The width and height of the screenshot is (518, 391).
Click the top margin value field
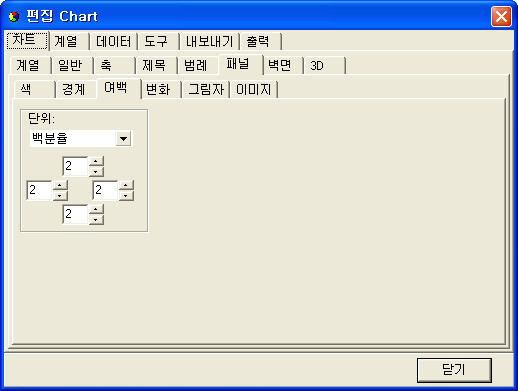[x=75, y=166]
